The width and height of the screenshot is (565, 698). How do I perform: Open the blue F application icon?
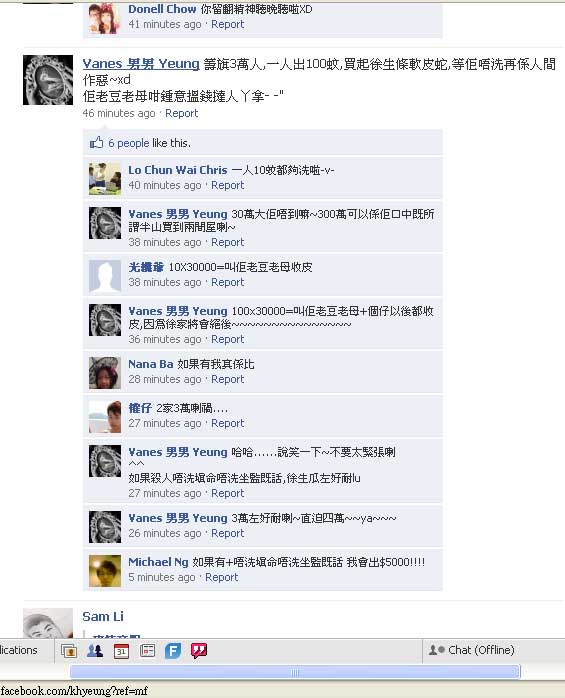tap(173, 651)
